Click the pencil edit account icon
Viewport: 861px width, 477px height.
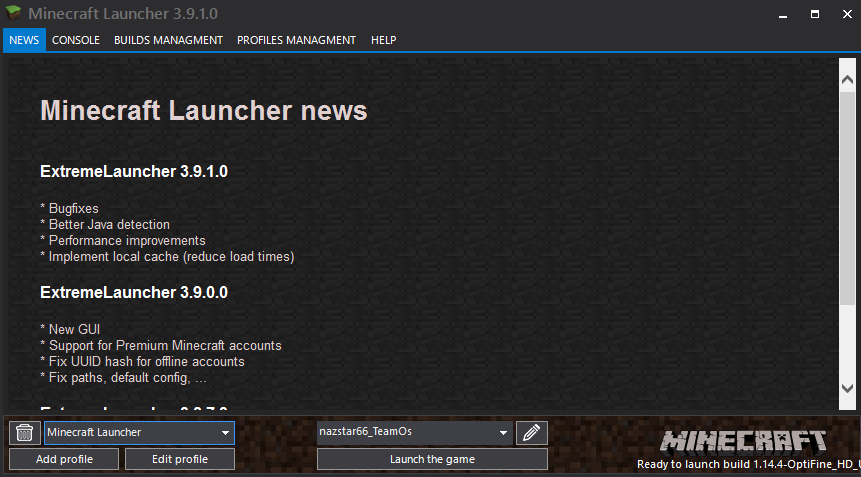coord(532,433)
